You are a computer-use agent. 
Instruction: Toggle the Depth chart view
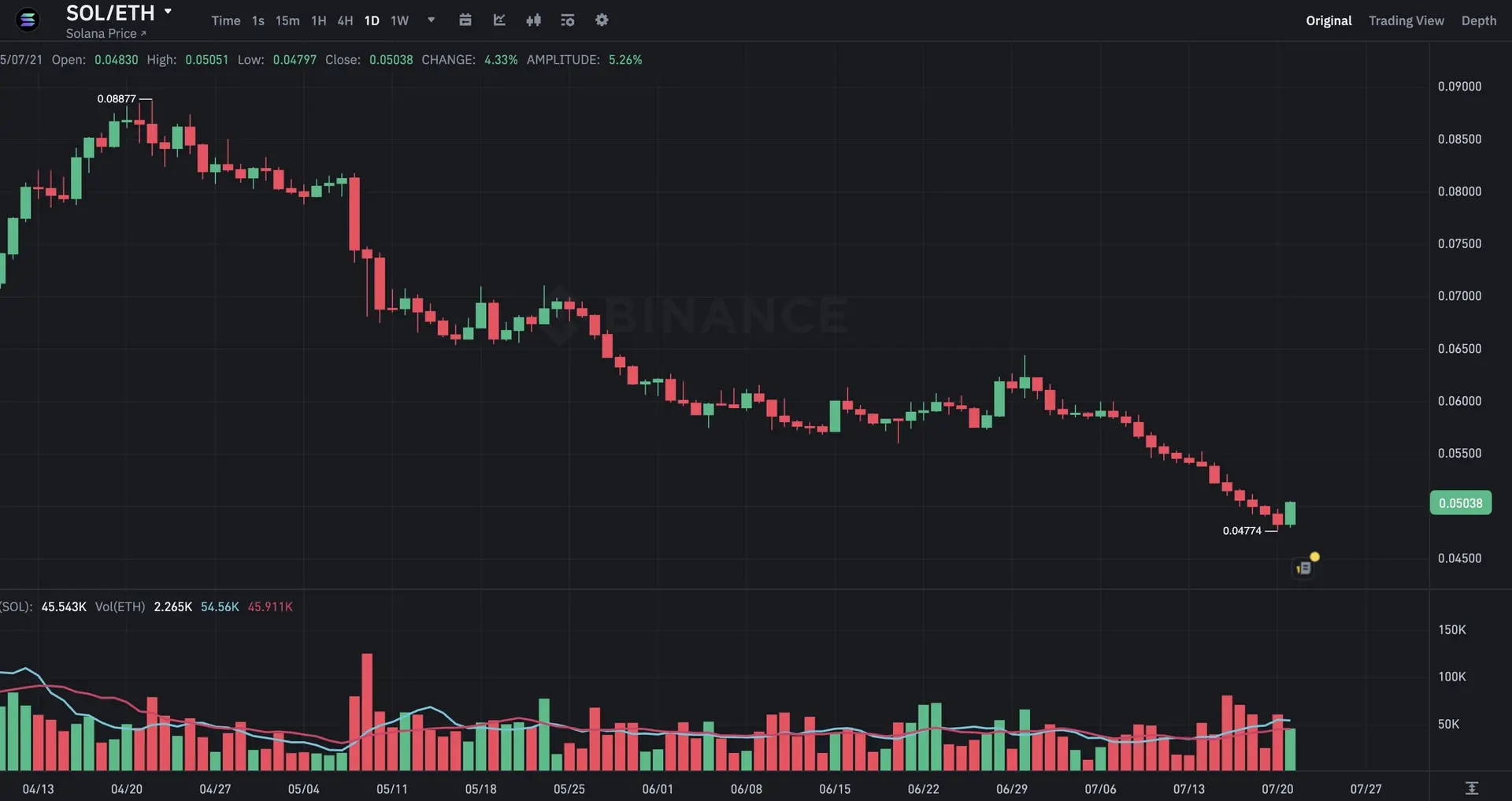pos(1479,21)
